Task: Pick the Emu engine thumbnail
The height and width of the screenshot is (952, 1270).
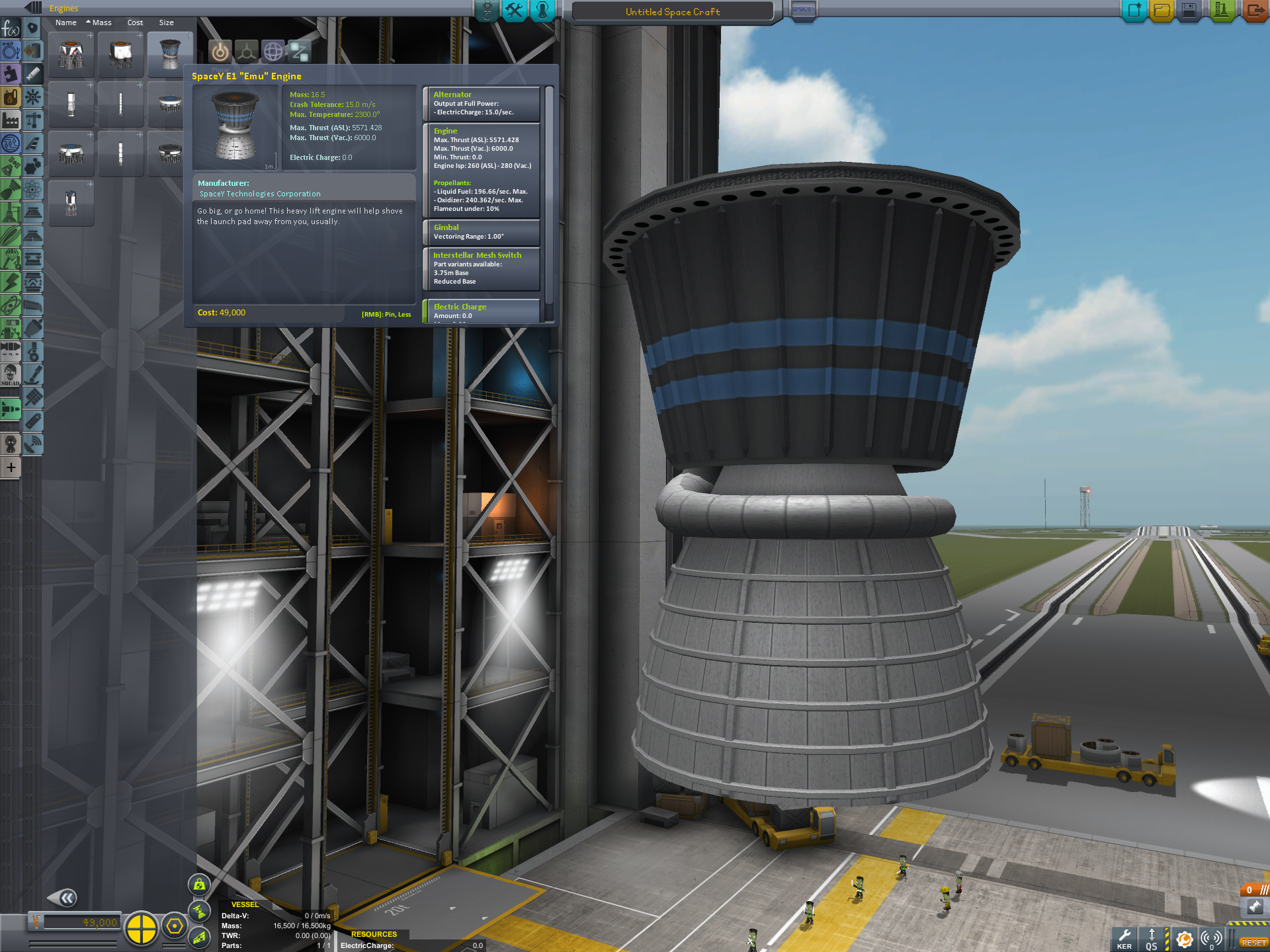Action: coord(170,54)
